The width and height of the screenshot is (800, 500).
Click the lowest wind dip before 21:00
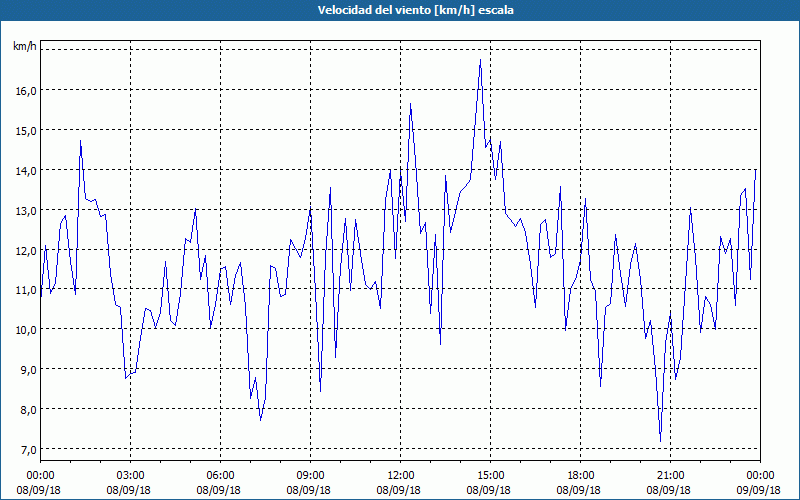tap(660, 441)
